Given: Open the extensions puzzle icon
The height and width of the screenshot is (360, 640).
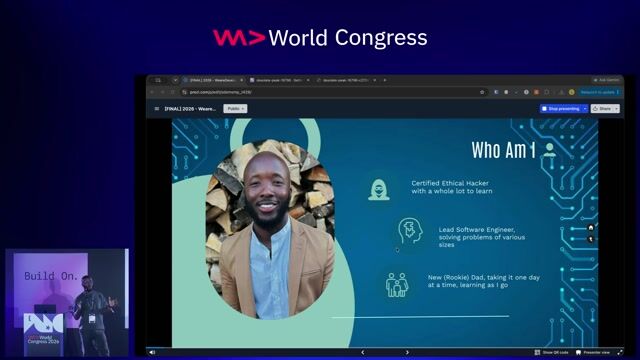Looking at the screenshot, I should pyautogui.click(x=547, y=92).
